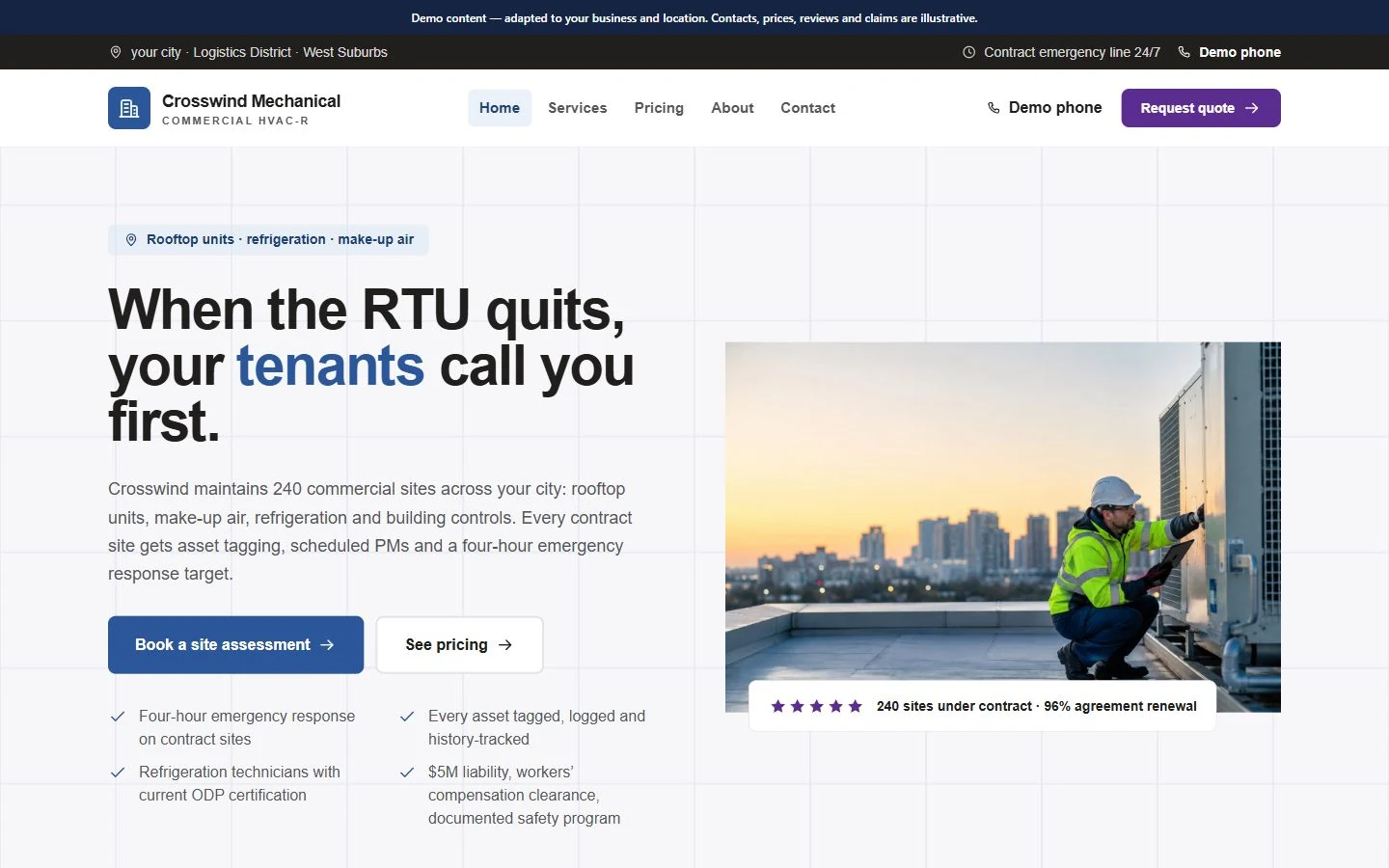Navigate to the About page
Screen dimensions: 1389x868
(732, 108)
